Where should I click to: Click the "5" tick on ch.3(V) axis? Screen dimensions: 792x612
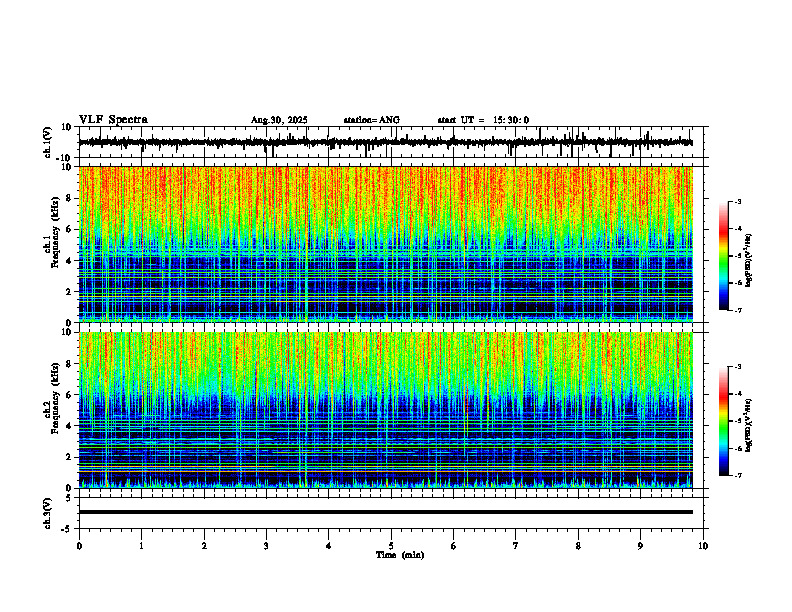click(69, 498)
